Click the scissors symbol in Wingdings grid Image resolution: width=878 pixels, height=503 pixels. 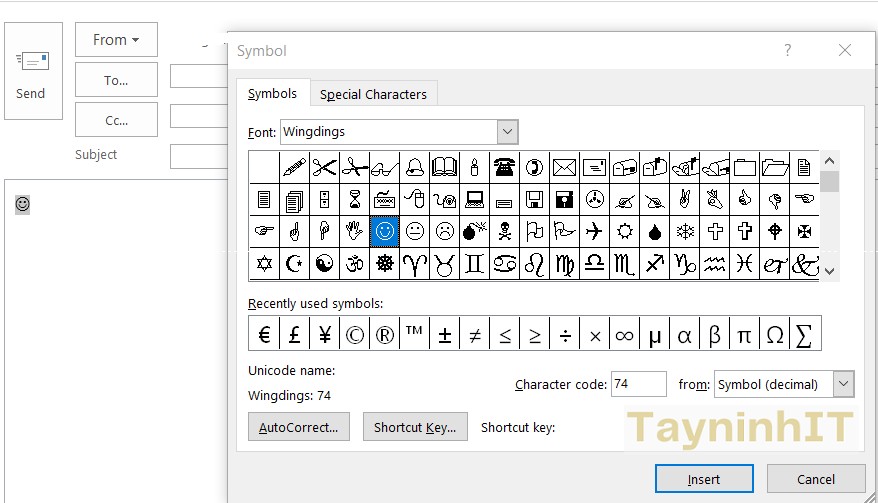click(324, 166)
